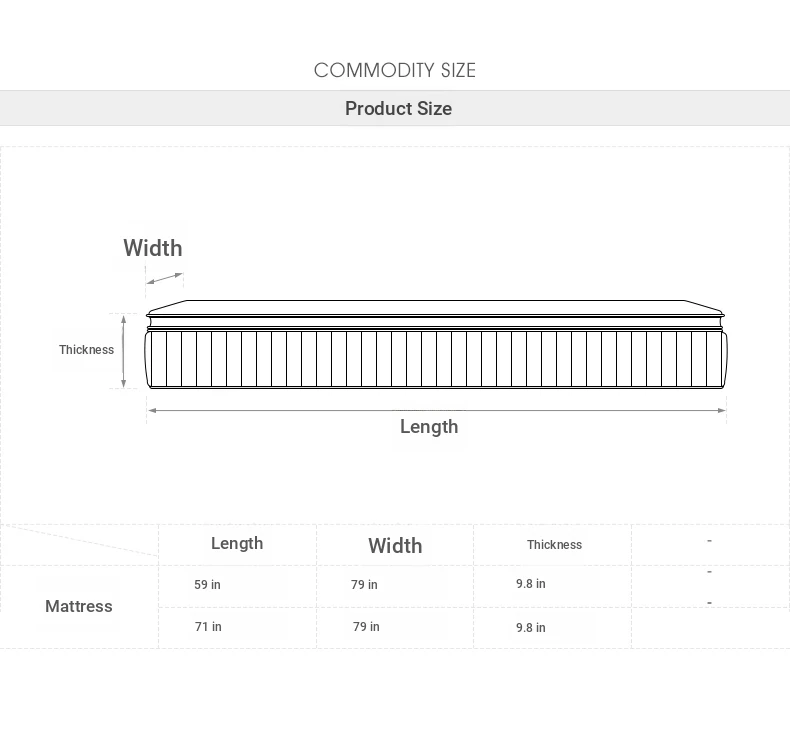Viewport: 790px width, 735px height.
Task: Select the Width column header in the table
Action: (x=395, y=545)
